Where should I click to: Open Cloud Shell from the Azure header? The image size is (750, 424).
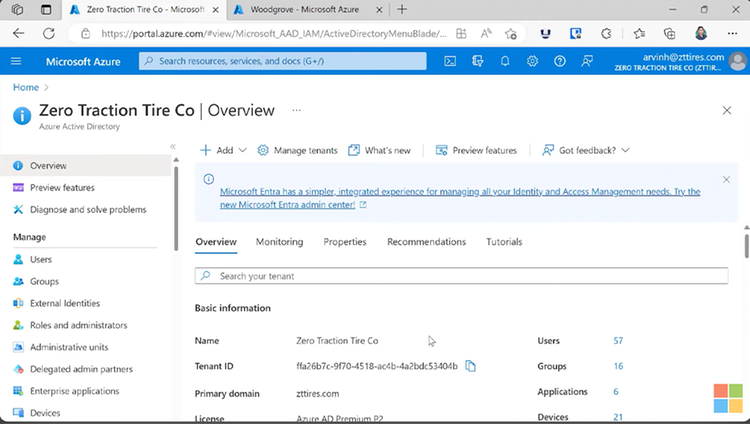click(450, 61)
